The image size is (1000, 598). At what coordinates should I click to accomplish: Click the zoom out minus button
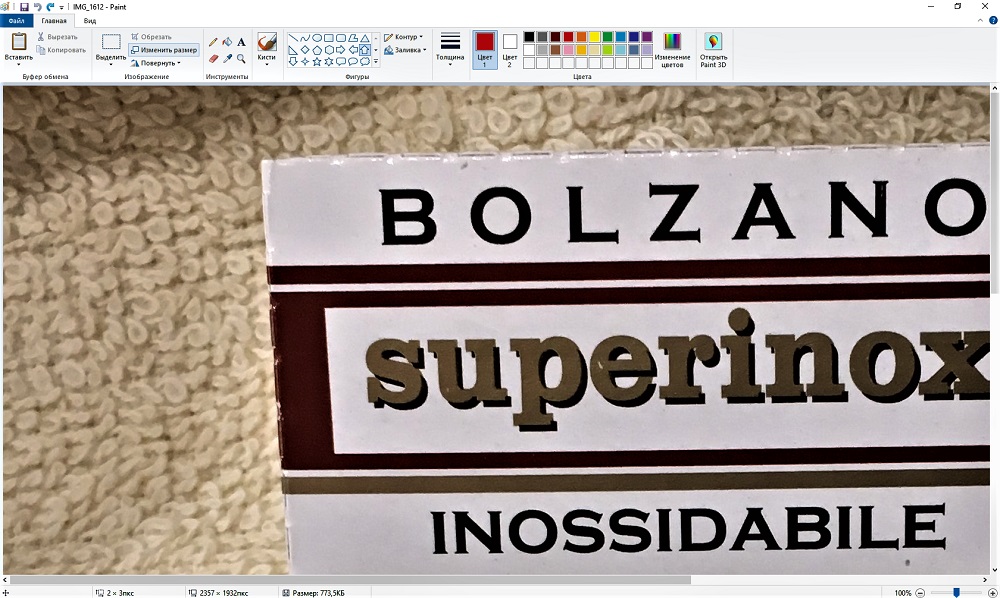[x=920, y=593]
